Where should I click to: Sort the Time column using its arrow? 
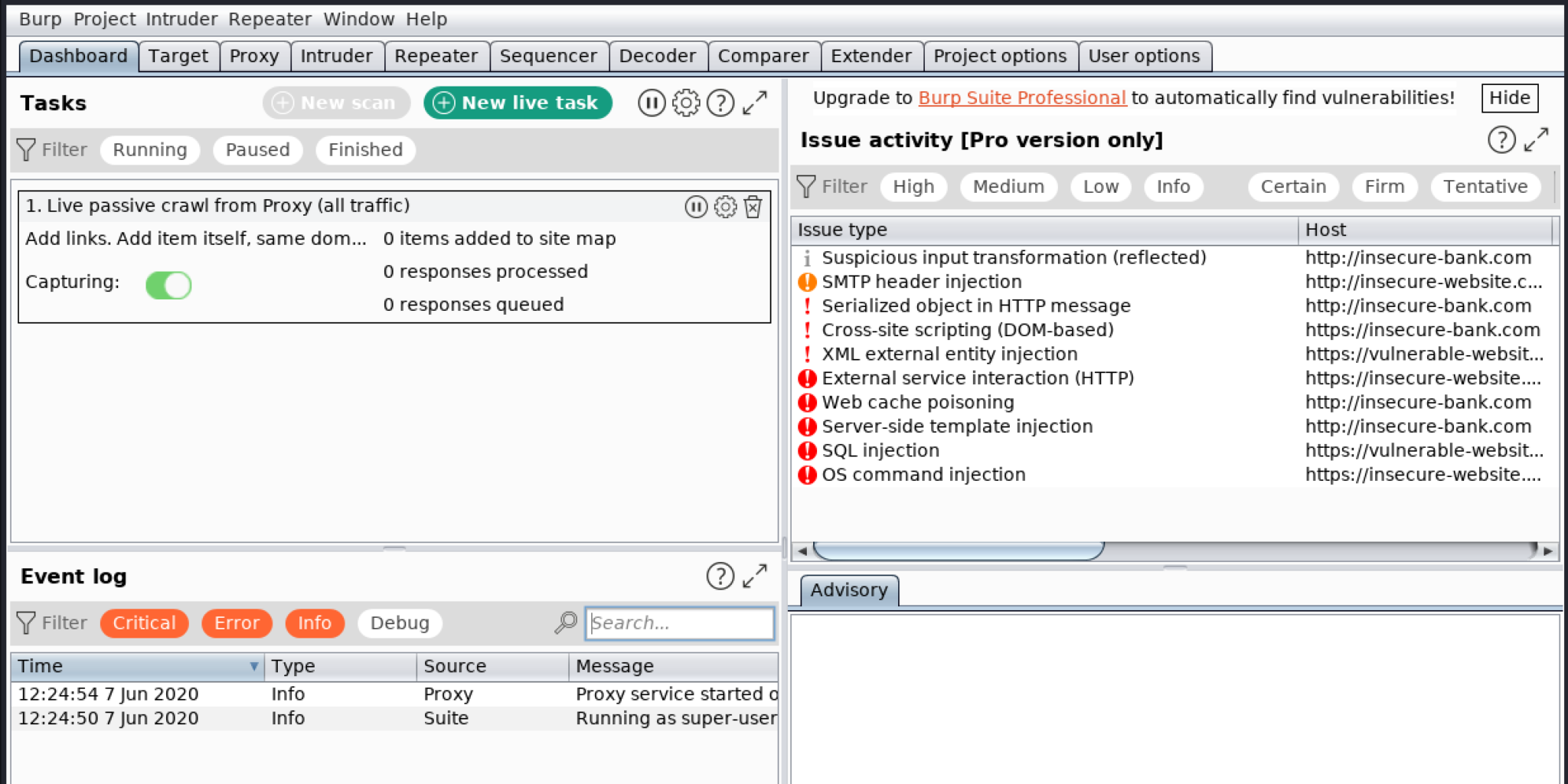click(255, 667)
